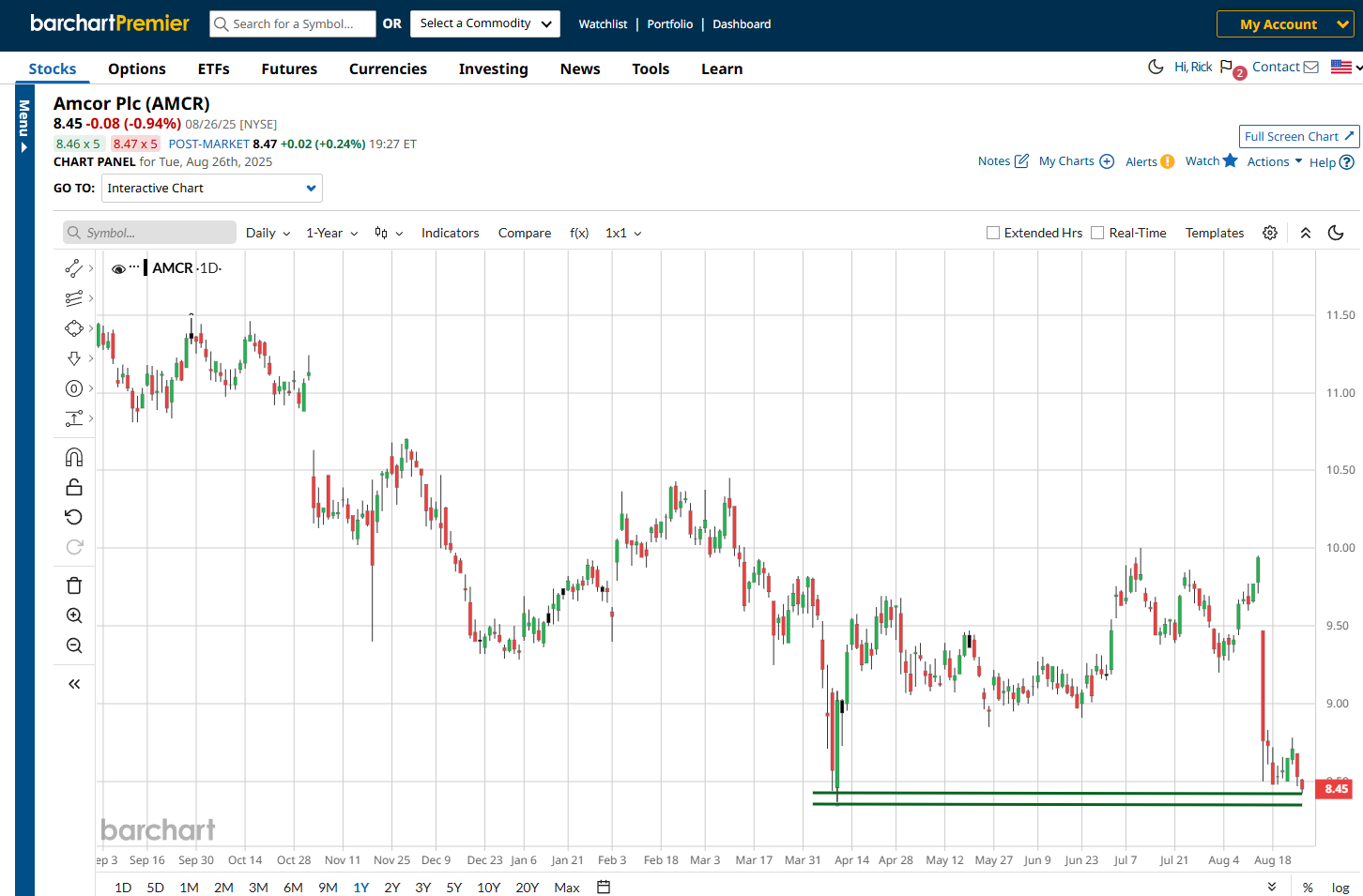This screenshot has height=896, width=1363.
Task: Toggle site dark theme moon icon
Action: click(x=1156, y=67)
